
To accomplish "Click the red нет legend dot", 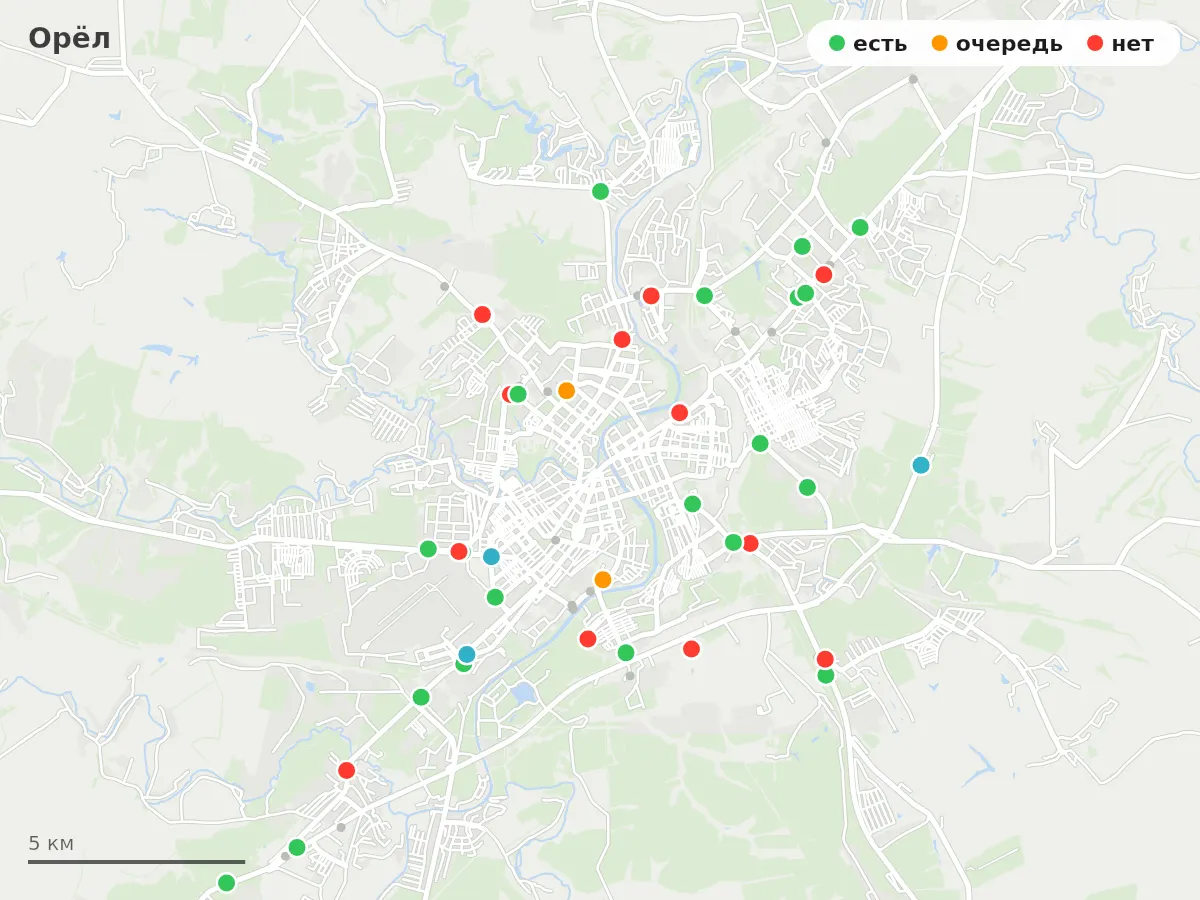I will point(1095,43).
